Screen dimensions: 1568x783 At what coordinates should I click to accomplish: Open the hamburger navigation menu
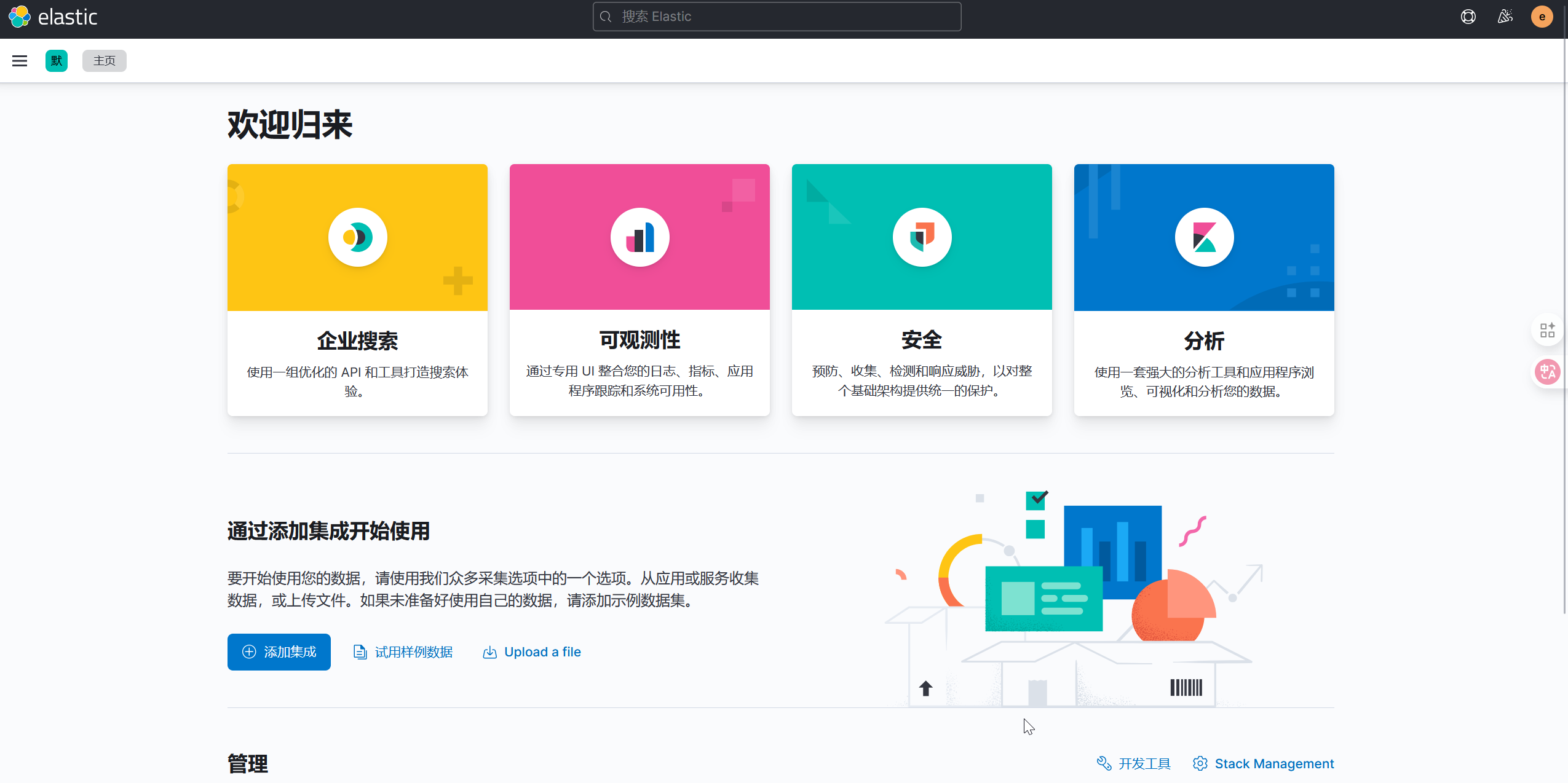[20, 60]
